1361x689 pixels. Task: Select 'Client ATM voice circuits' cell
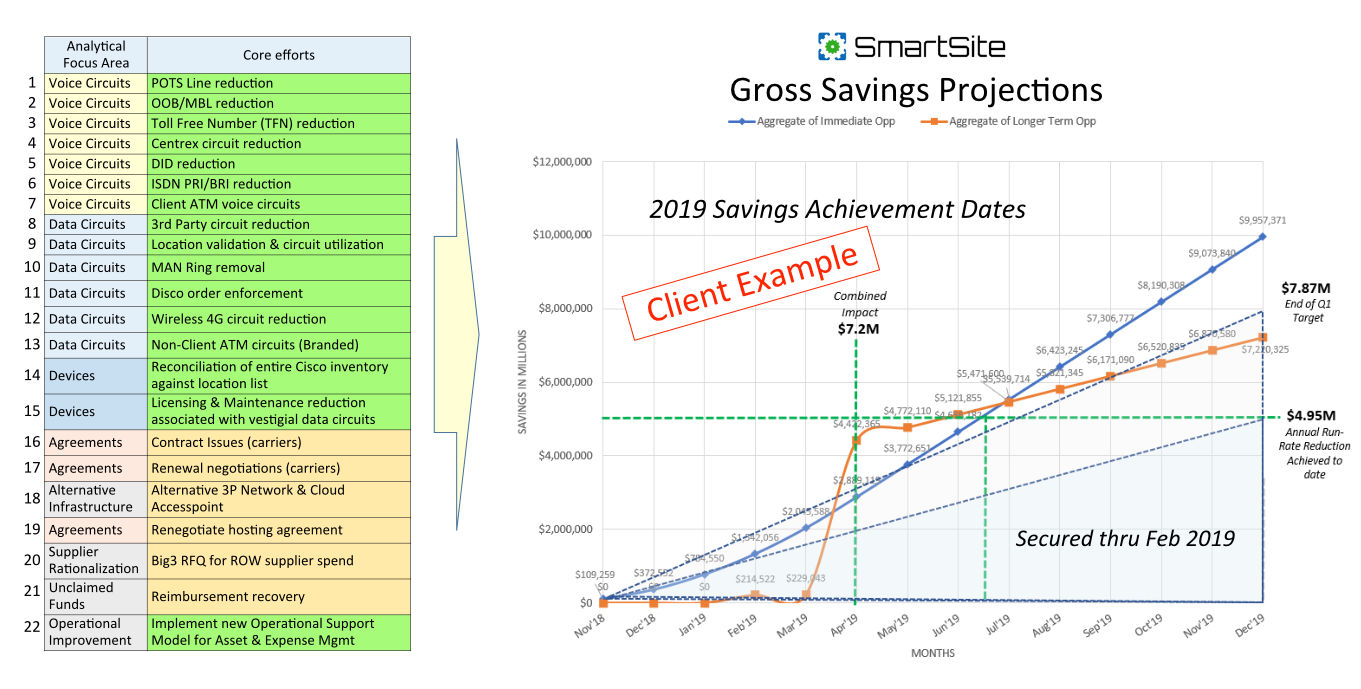tap(279, 204)
